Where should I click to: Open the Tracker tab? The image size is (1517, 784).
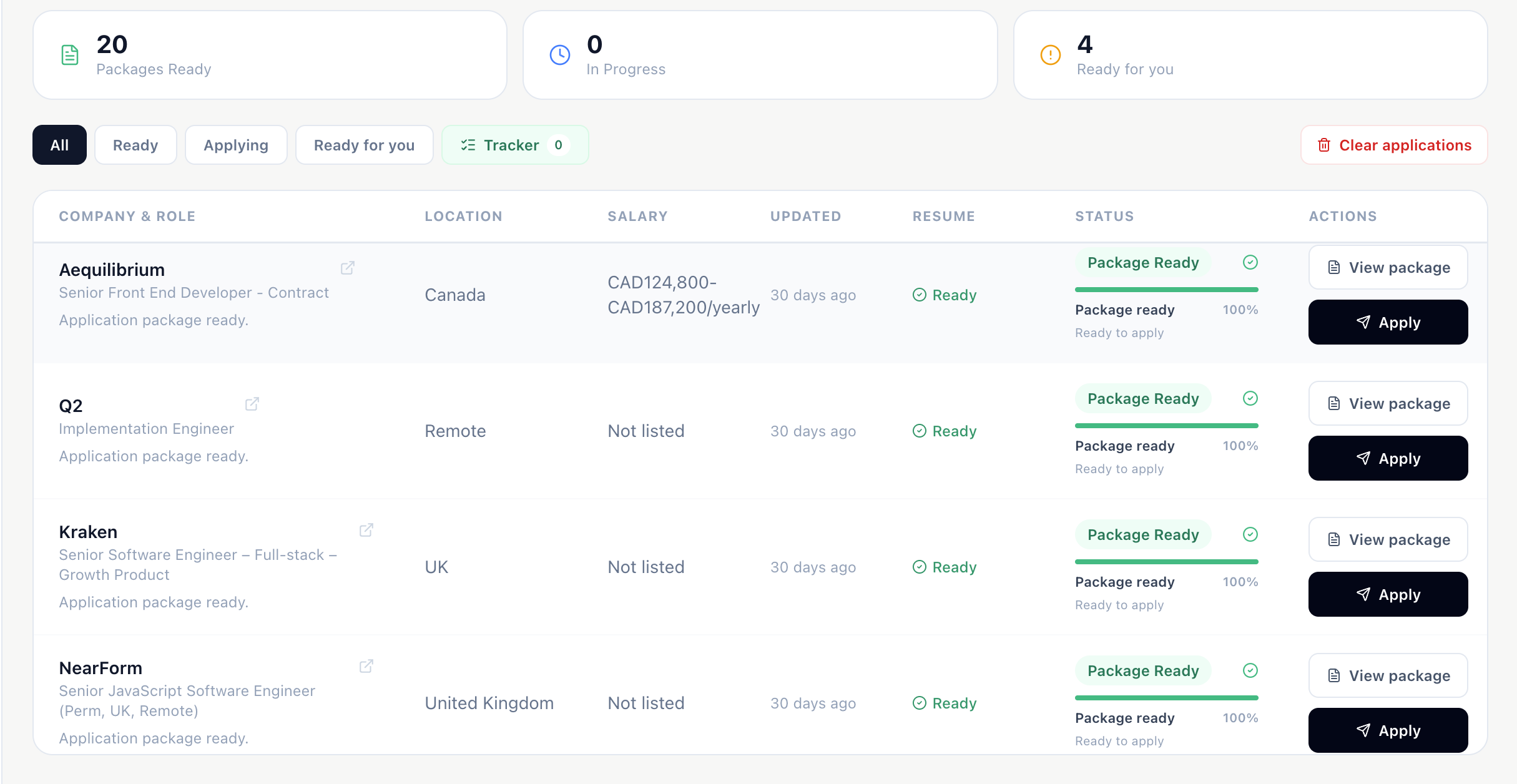pyautogui.click(x=515, y=145)
